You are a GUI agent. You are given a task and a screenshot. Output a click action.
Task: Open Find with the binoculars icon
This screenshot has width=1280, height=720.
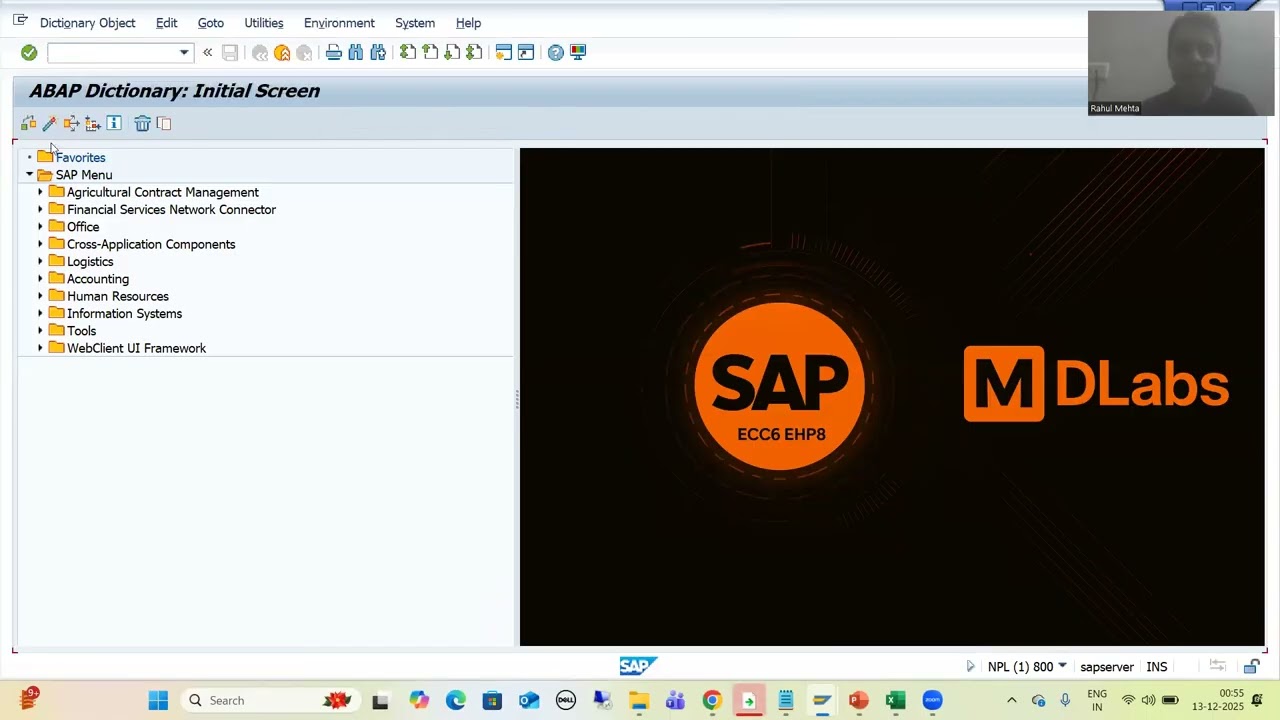(x=355, y=52)
